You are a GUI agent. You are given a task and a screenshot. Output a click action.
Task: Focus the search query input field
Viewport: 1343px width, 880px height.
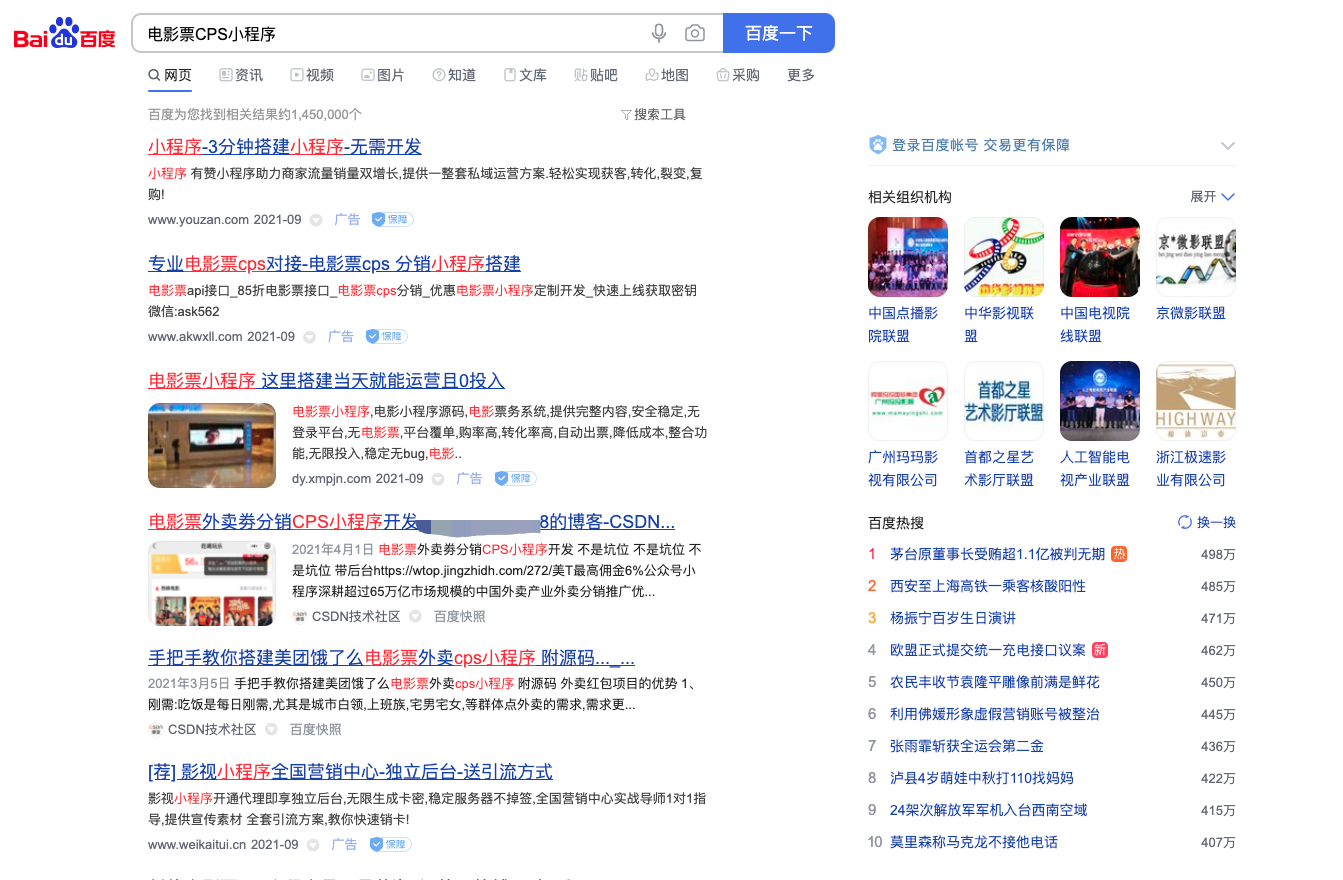coord(390,33)
